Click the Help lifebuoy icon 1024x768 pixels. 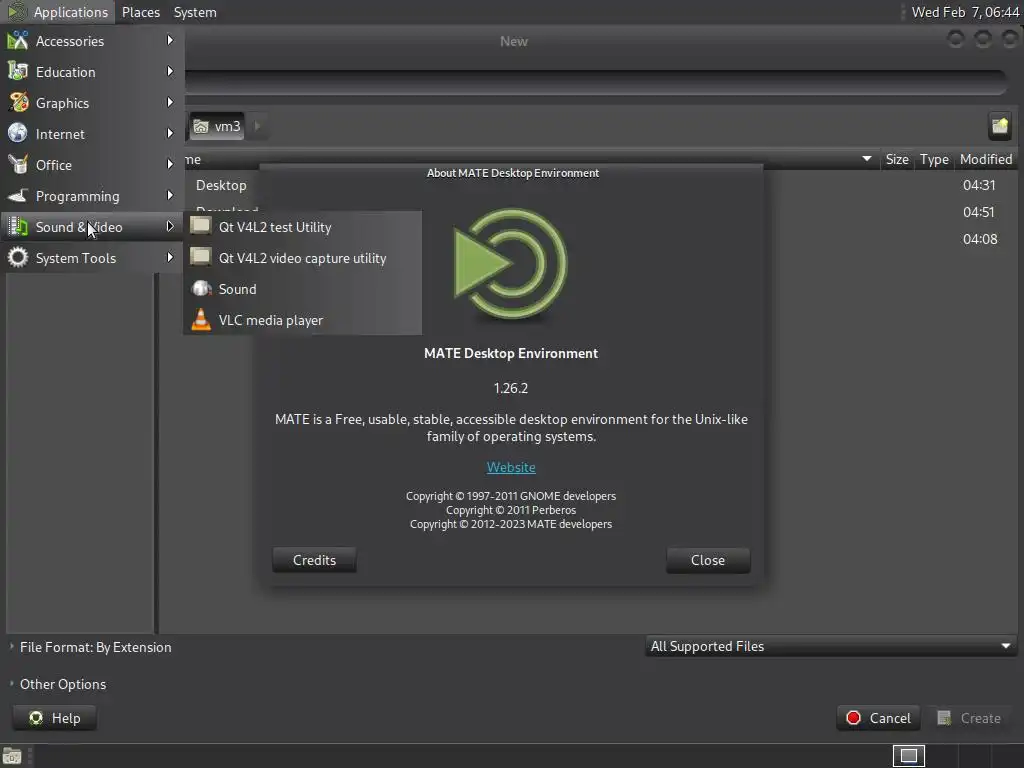coord(36,718)
